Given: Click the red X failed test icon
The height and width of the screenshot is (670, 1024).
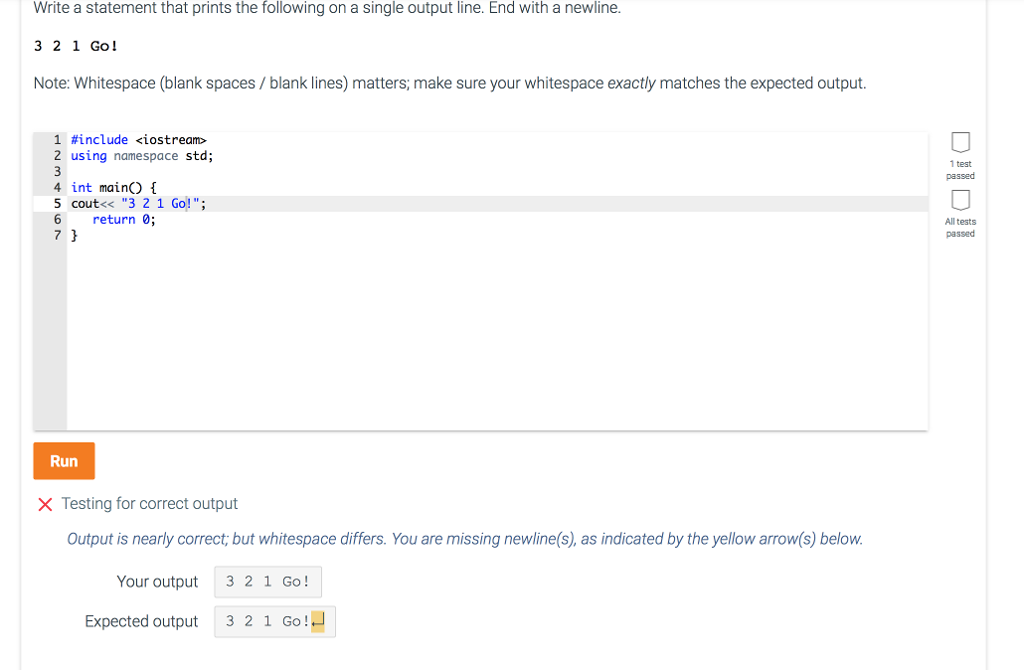Looking at the screenshot, I should click(45, 504).
